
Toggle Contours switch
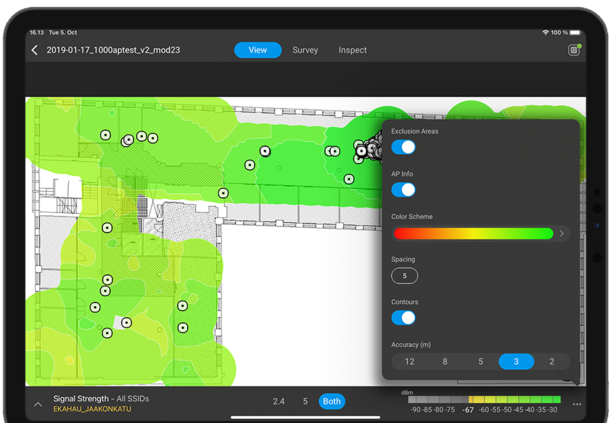403,318
